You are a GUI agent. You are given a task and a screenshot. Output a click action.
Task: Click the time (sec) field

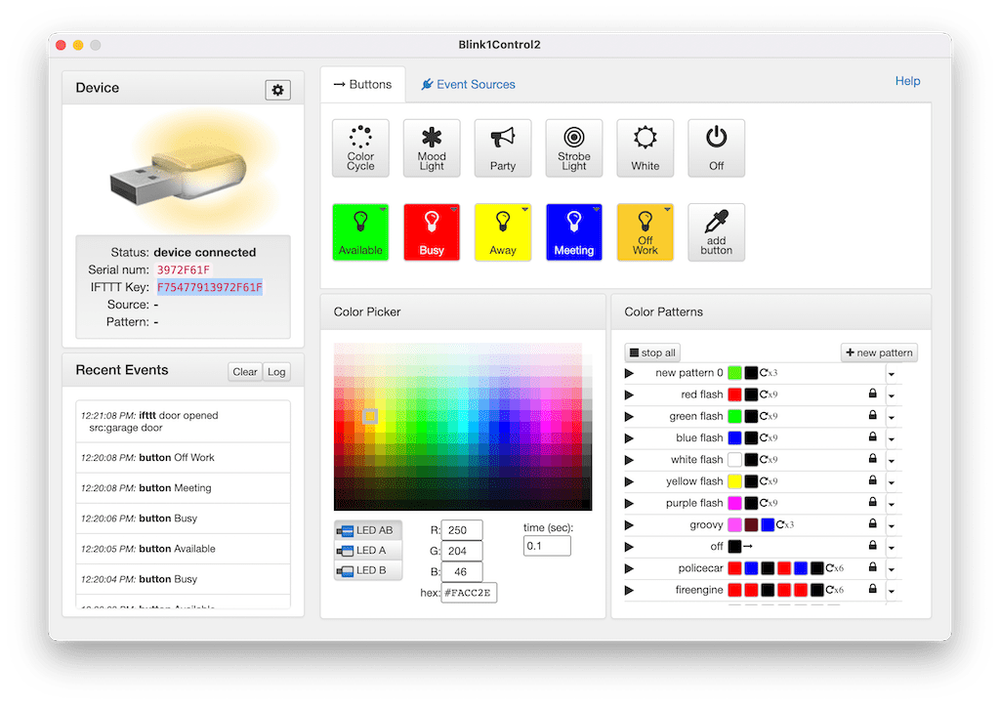(x=547, y=546)
